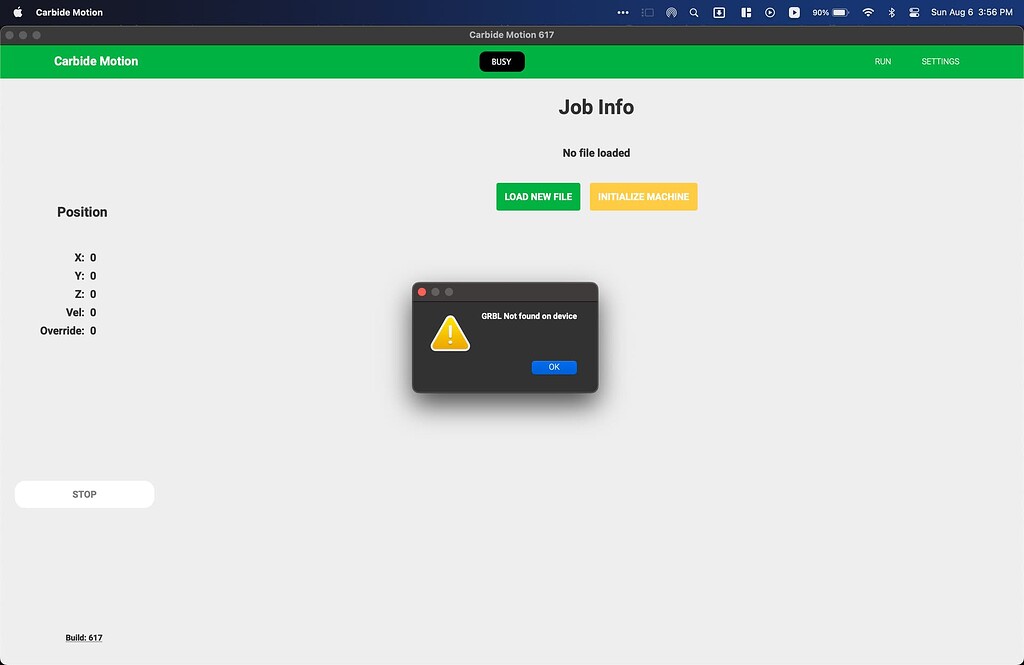This screenshot has width=1024, height=665.
Task: Click OK in the GRBL warning dialog
Action: tap(554, 367)
